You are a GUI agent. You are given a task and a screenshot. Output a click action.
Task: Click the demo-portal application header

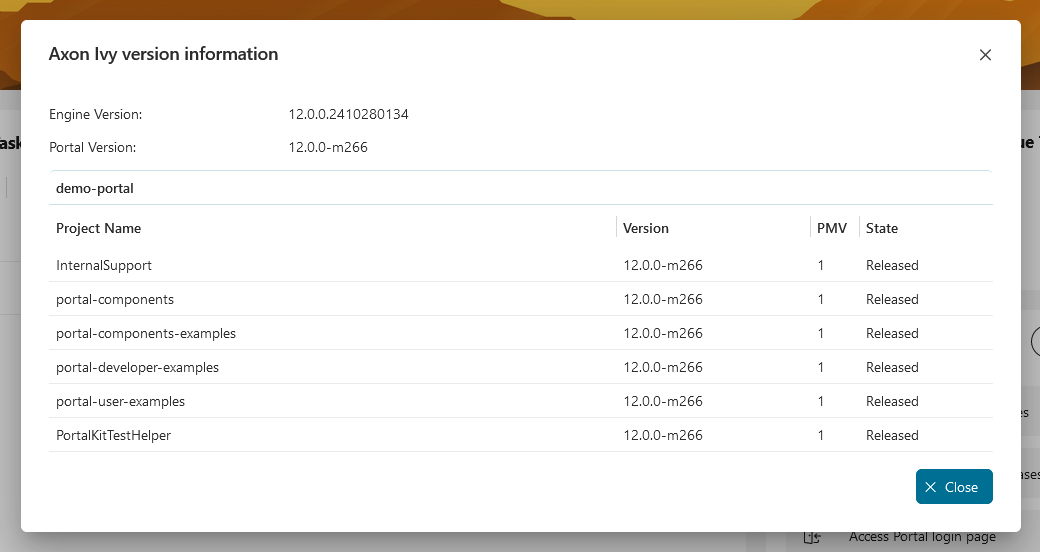click(521, 188)
